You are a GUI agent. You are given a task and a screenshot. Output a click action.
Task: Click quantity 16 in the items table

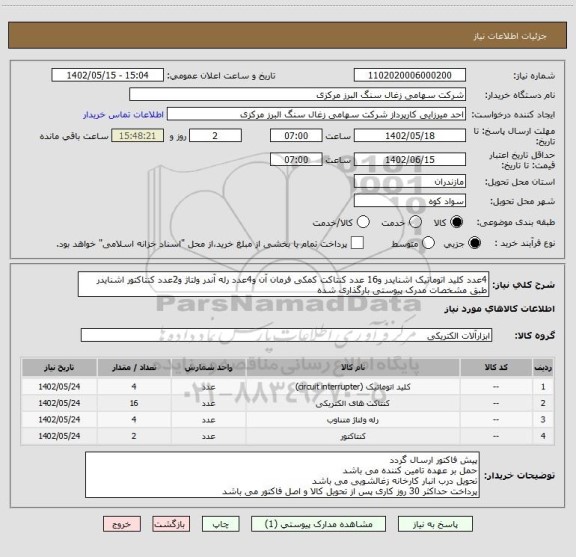[x=134, y=403]
